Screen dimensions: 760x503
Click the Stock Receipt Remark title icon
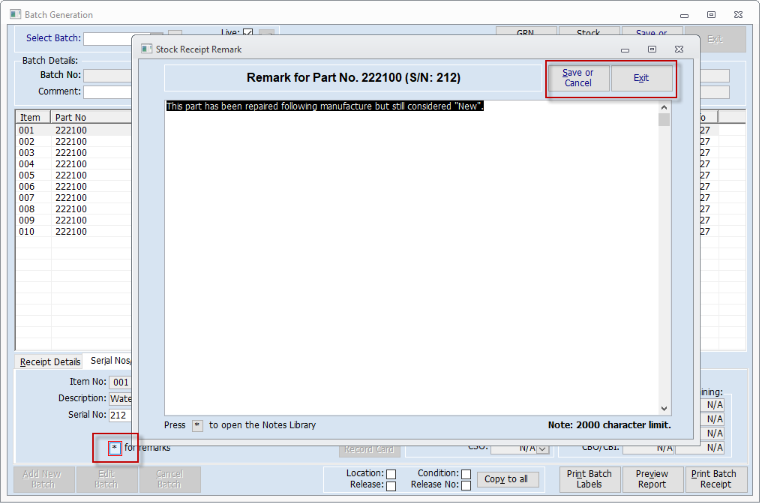[x=146, y=49]
